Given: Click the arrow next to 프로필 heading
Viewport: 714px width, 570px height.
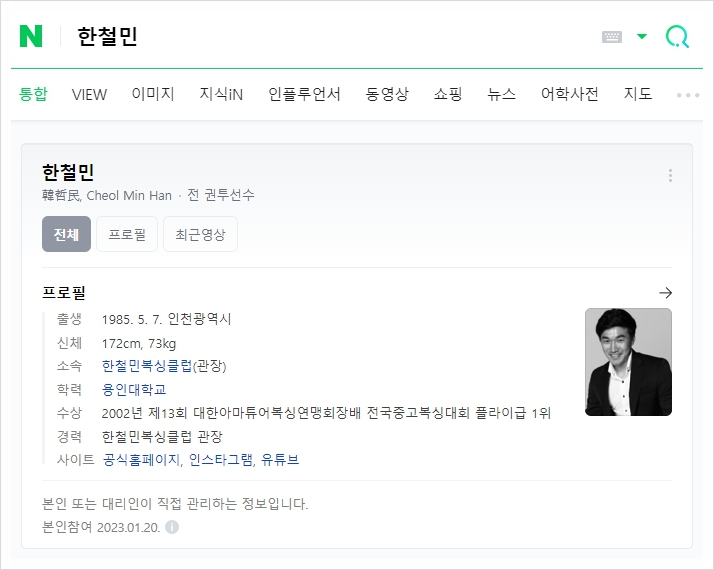Looking at the screenshot, I should pyautogui.click(x=665, y=293).
